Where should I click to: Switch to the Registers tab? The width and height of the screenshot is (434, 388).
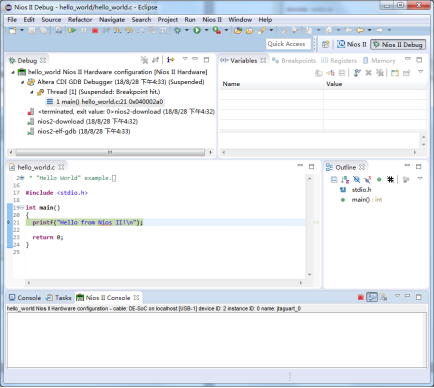pyautogui.click(x=339, y=61)
